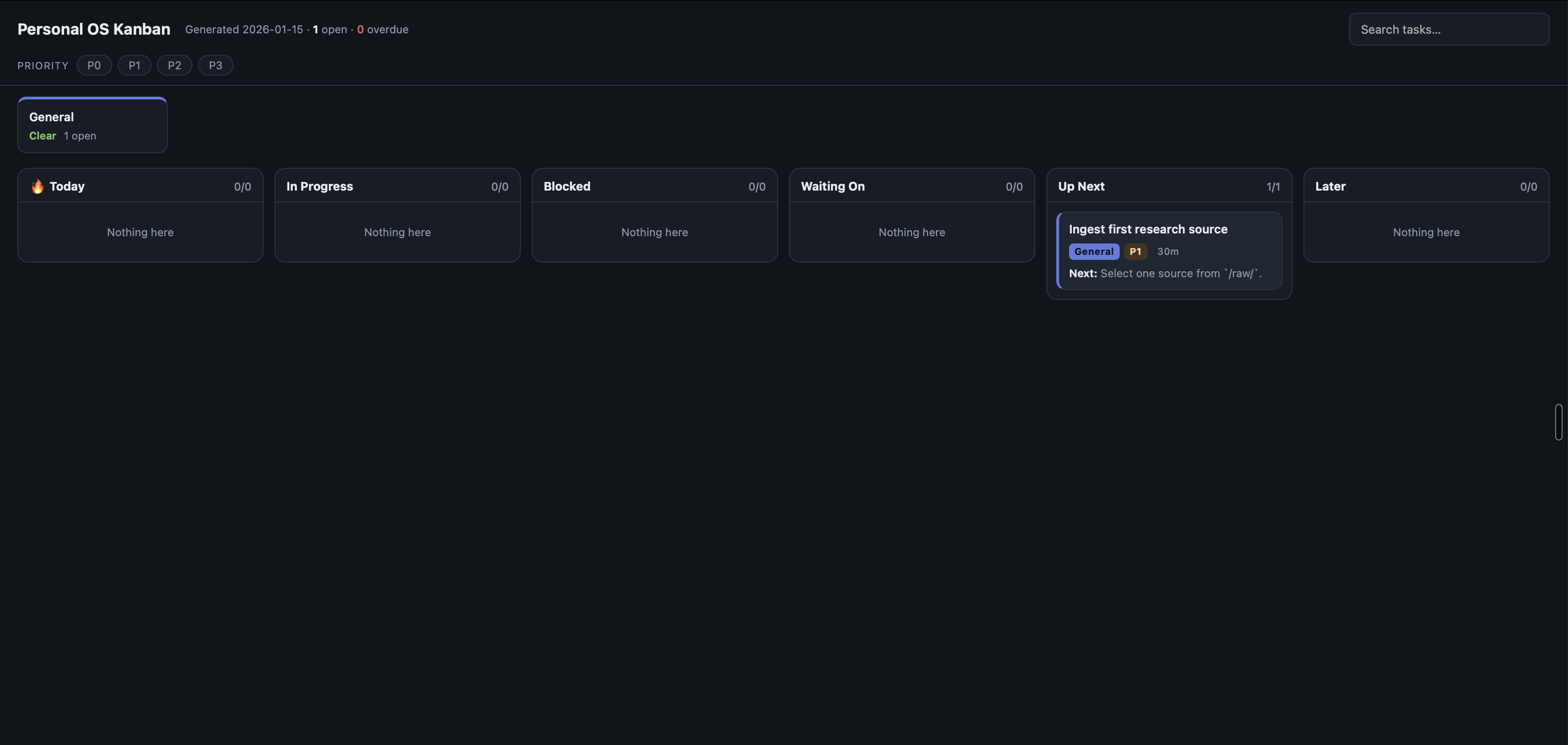Click the Blocked column header

tap(655, 186)
